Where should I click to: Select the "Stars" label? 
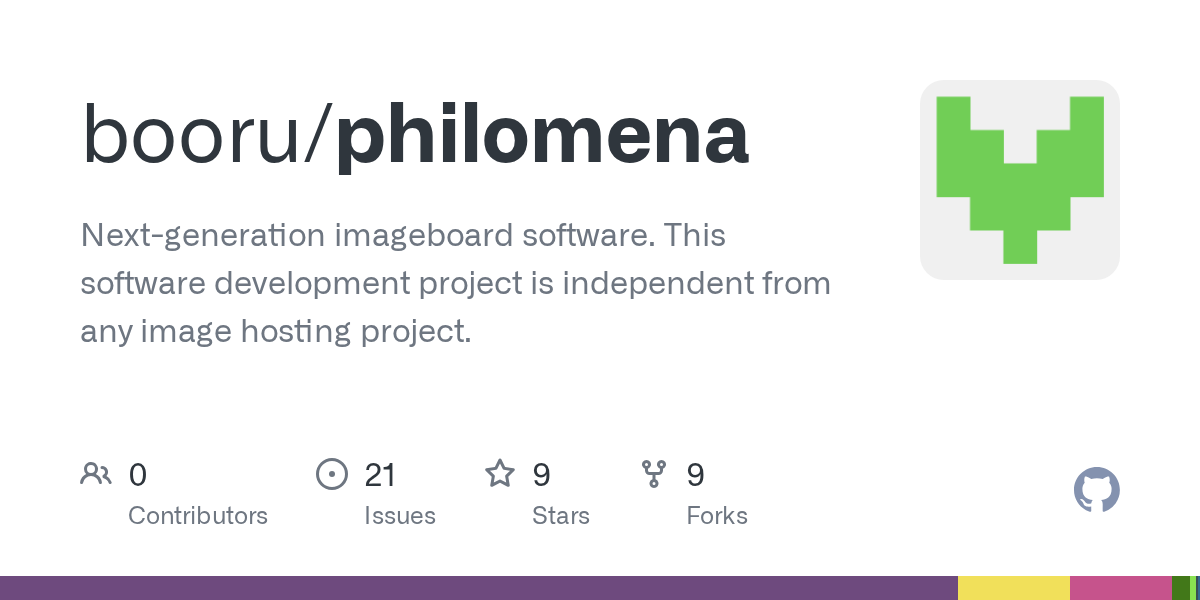click(561, 516)
